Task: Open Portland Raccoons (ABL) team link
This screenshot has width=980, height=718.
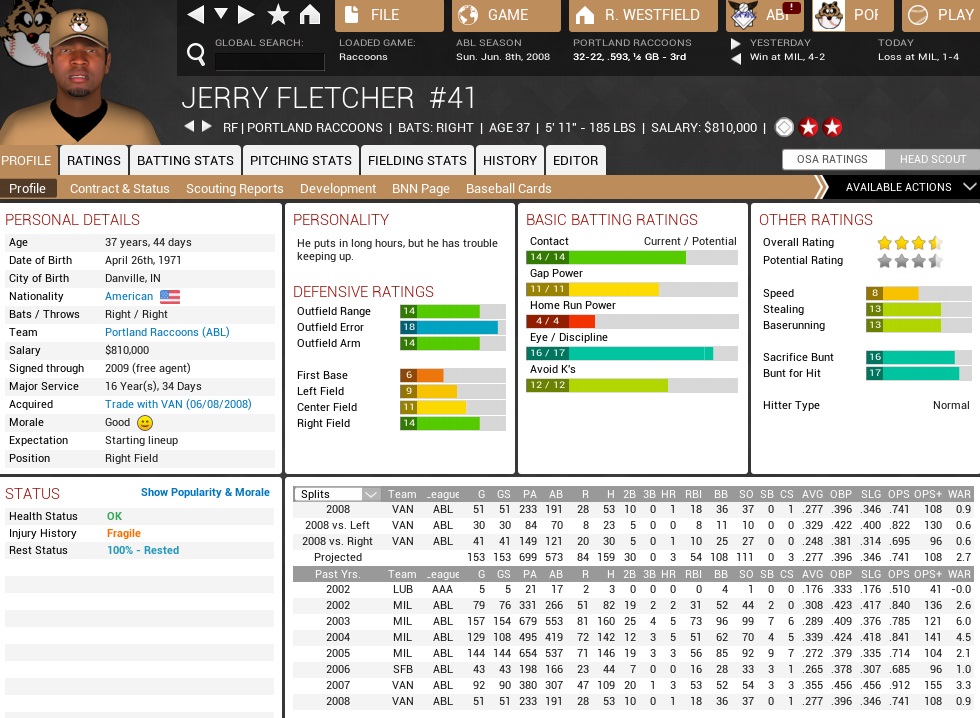Action: [167, 332]
